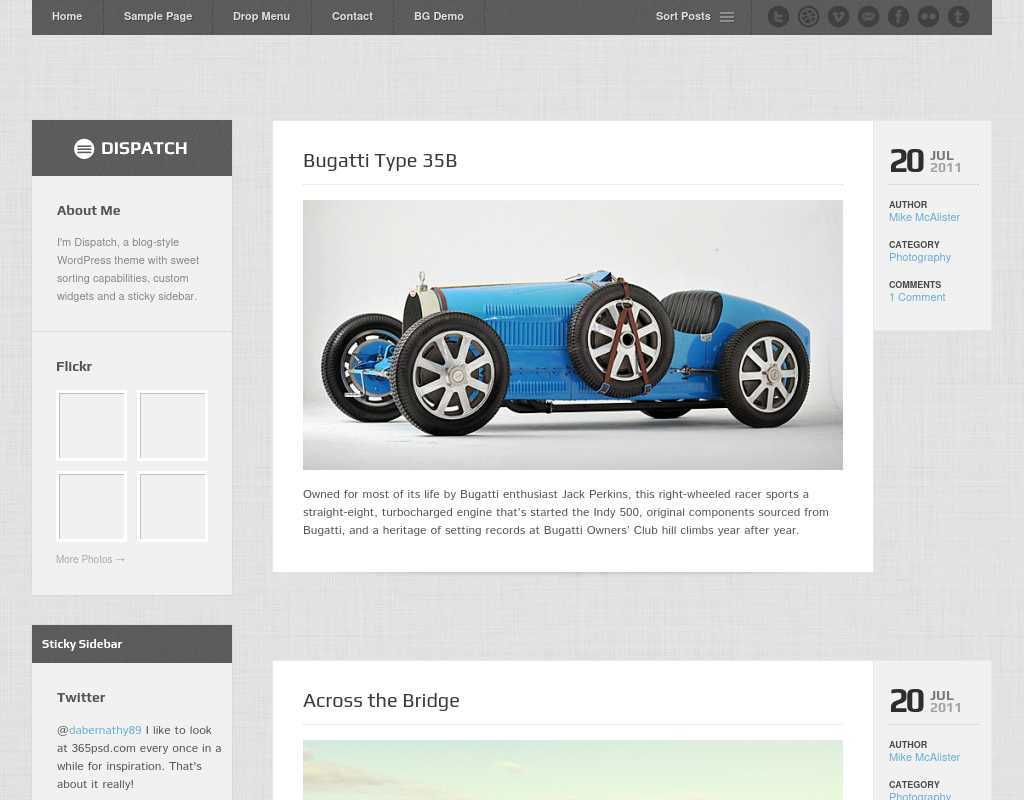Image resolution: width=1024 pixels, height=800 pixels.
Task: Click the Dispatch logo icon
Action: 84,149
